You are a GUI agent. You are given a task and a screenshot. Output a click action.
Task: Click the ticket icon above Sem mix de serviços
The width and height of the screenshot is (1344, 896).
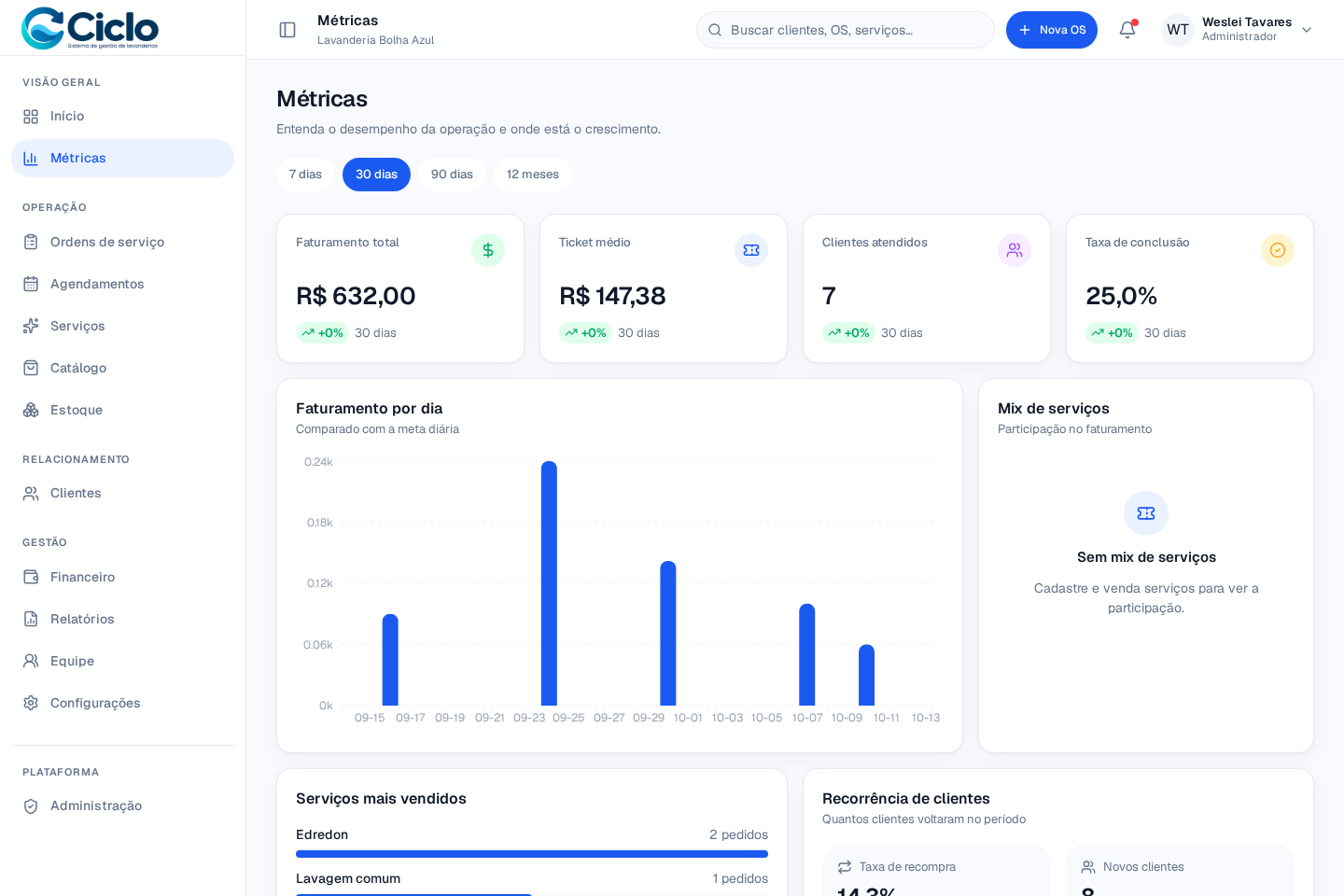click(1146, 513)
